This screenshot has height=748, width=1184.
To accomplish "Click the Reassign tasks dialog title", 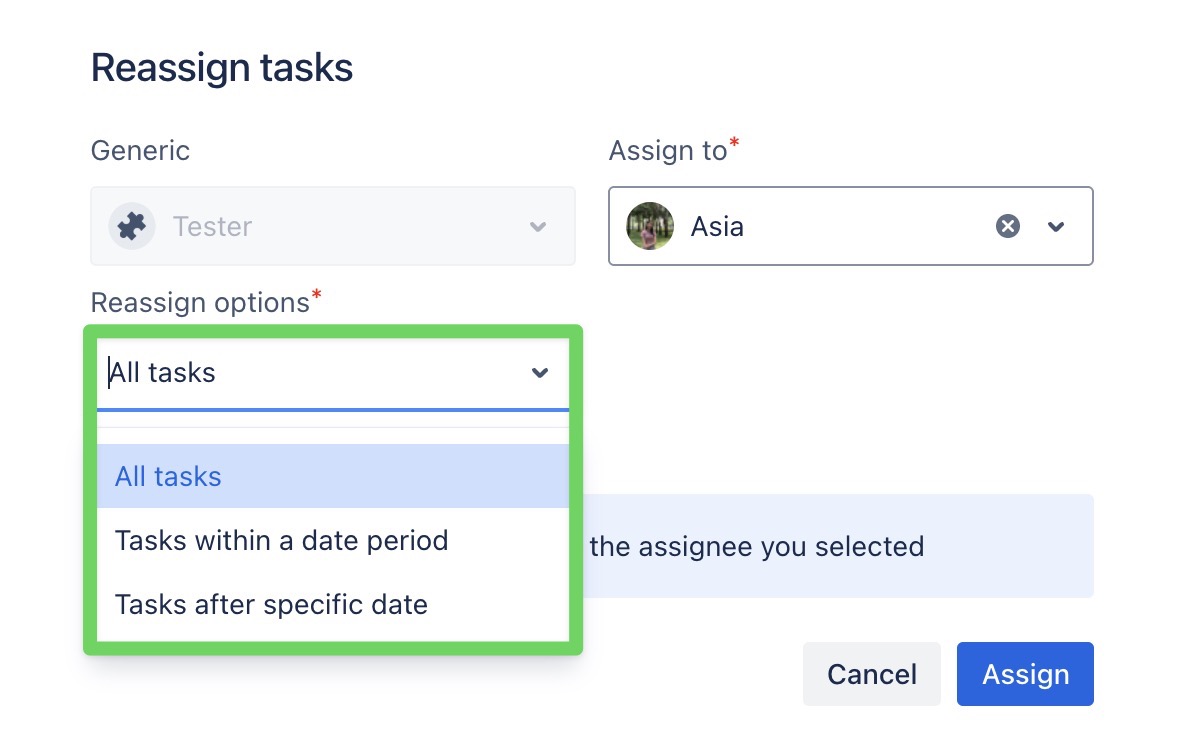I will pos(221,67).
